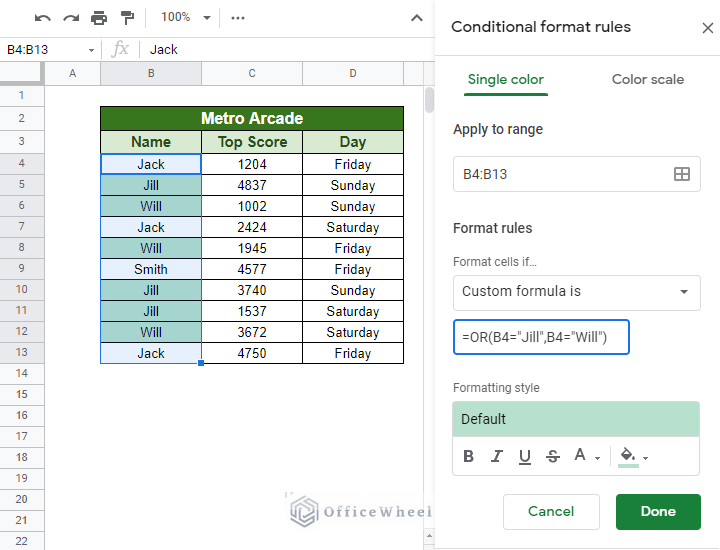Image resolution: width=720 pixels, height=550 pixels.
Task: Open the fill color bucket picker
Action: 633,457
